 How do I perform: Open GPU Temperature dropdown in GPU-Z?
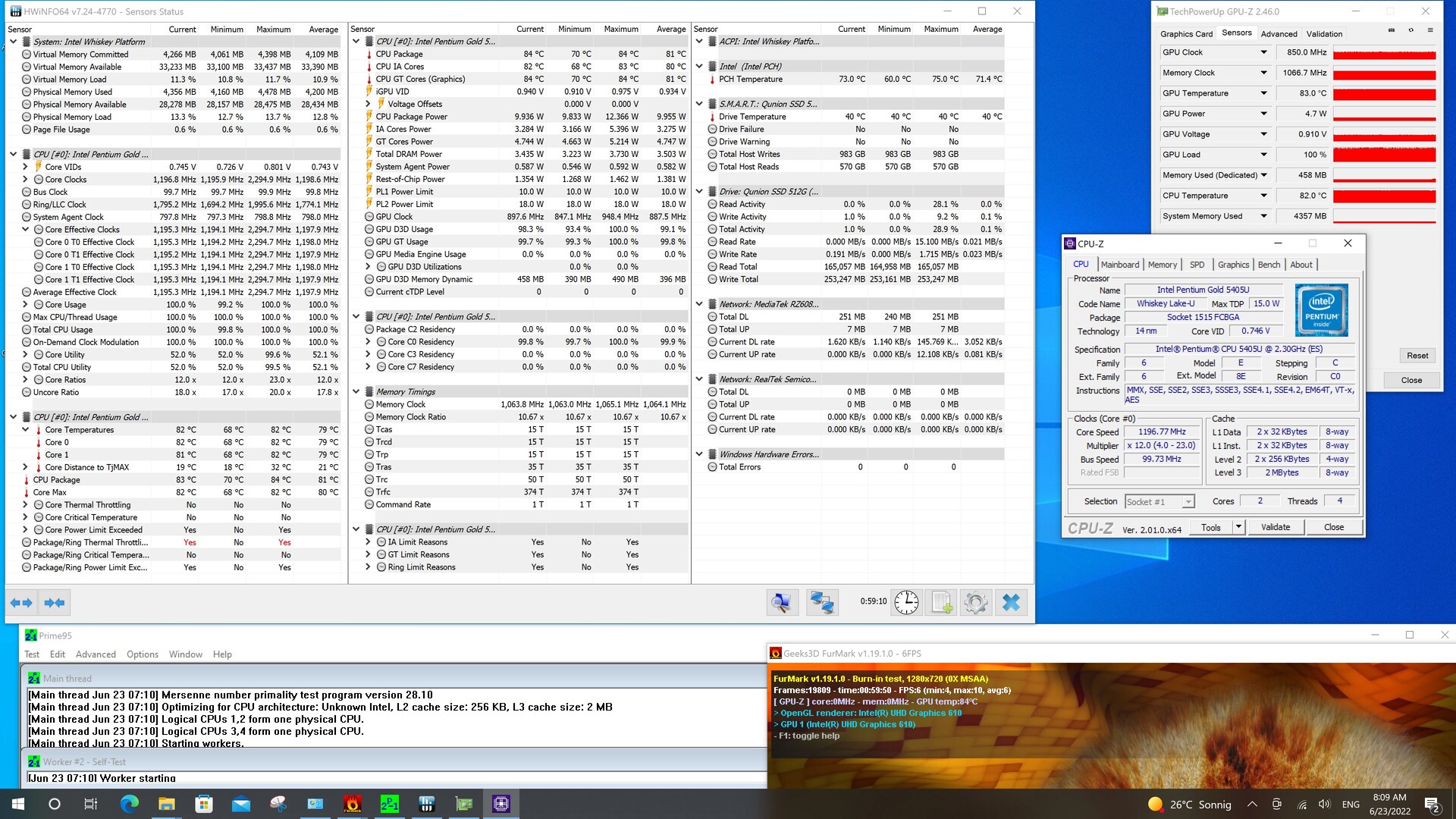(x=1264, y=93)
